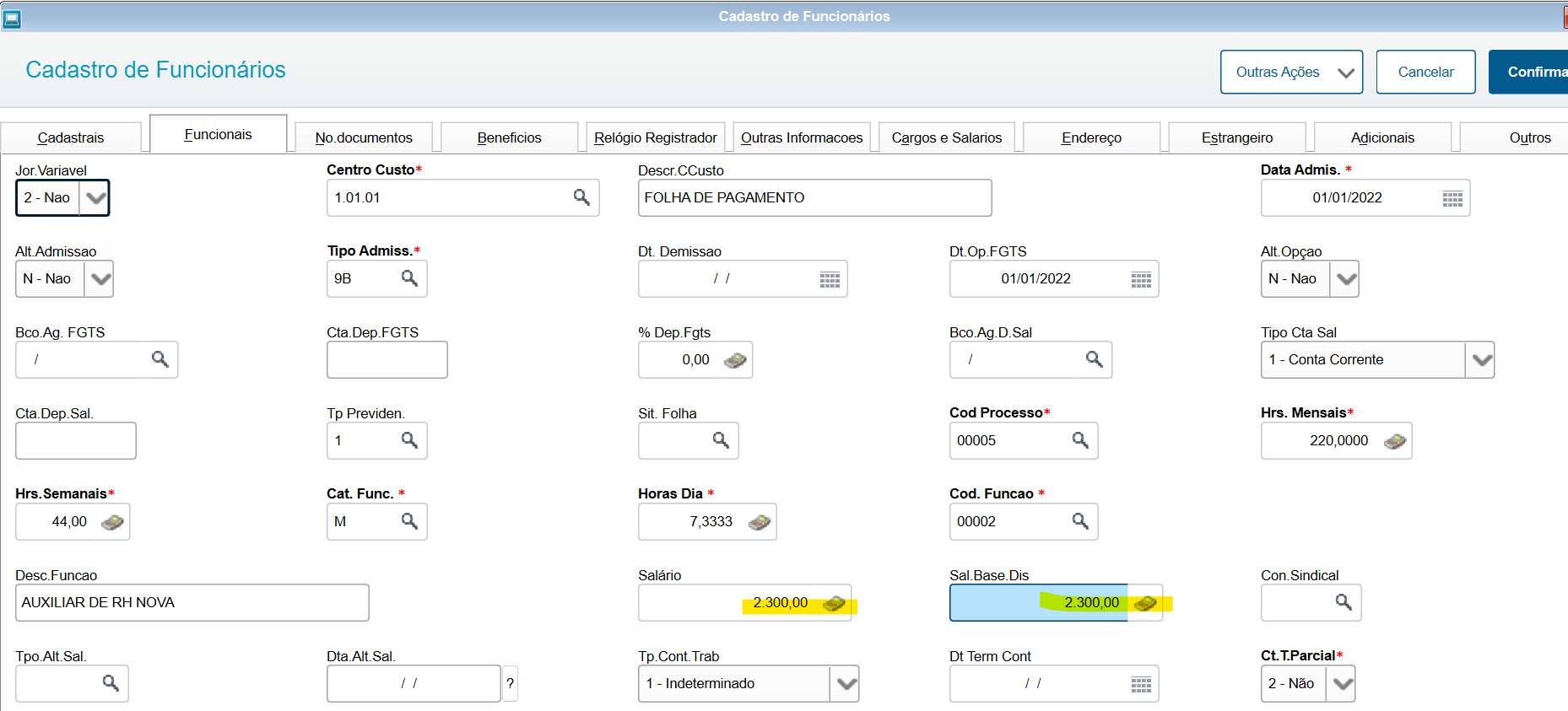Click the Desc.Funcao text field
This screenshot has width=1568, height=711.
click(x=192, y=603)
